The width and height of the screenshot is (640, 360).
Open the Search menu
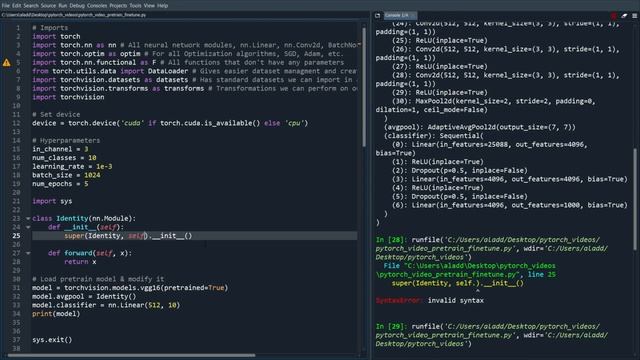click(x=31, y=5)
